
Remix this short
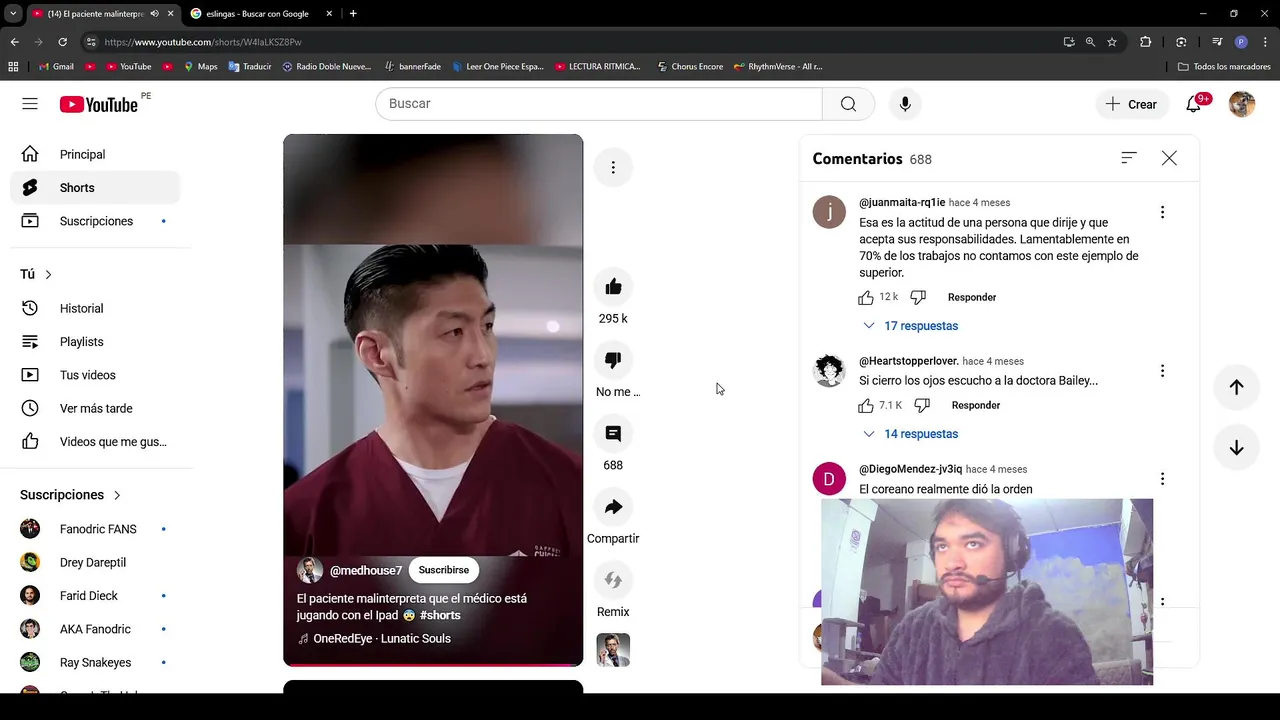point(613,580)
